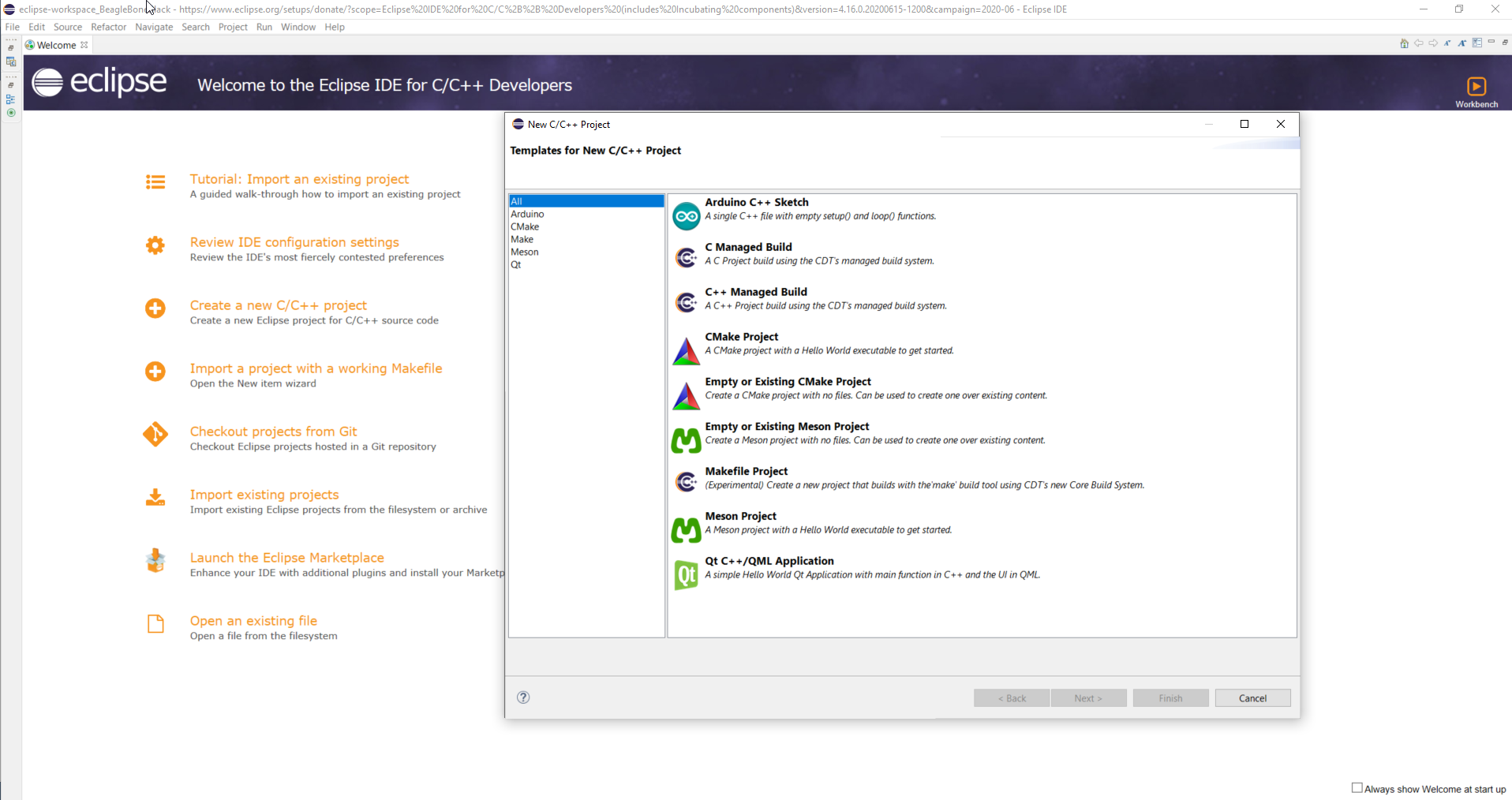Click Cancel in New C/C++ Project dialog

point(1252,698)
